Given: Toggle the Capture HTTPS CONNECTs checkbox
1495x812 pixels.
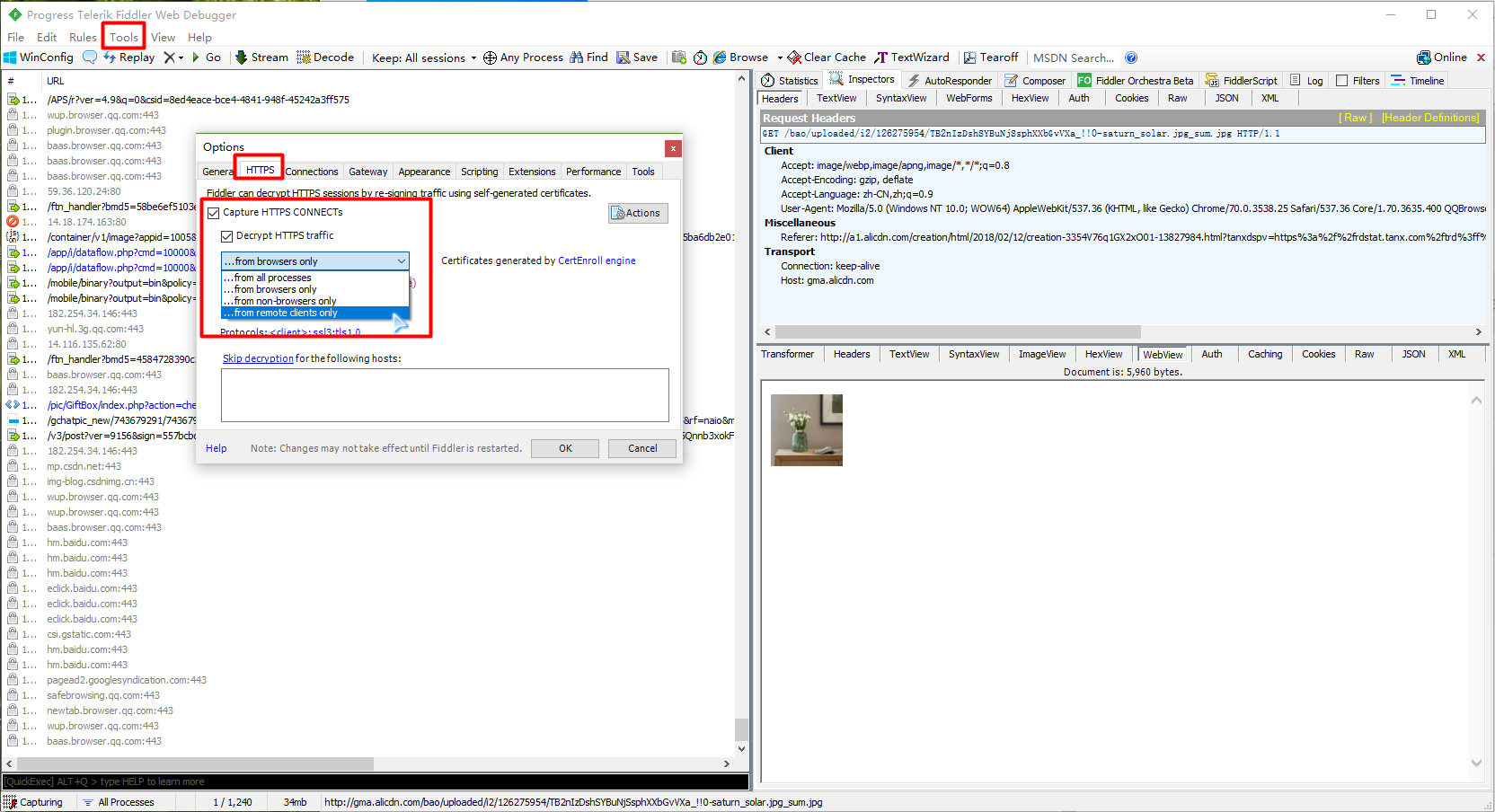Looking at the screenshot, I should tap(214, 213).
